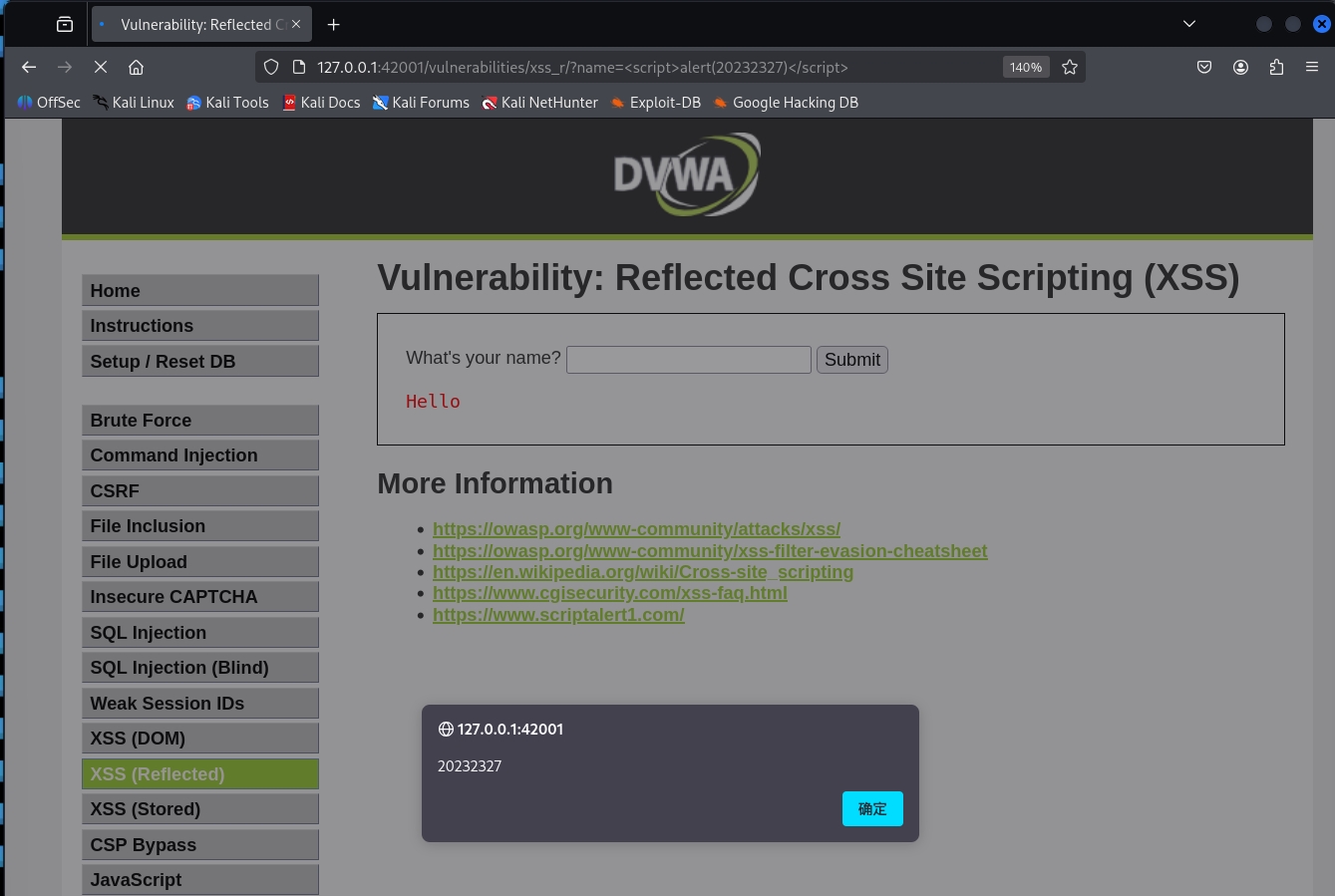Open the Insecure CAPTCHA module
This screenshot has height=896, width=1335.
click(200, 597)
